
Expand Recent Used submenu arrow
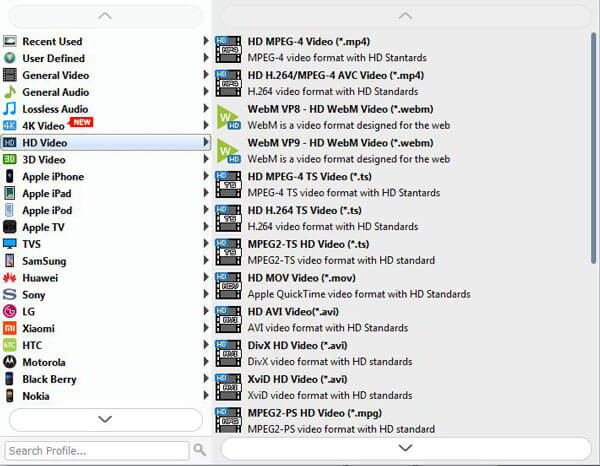pos(206,41)
